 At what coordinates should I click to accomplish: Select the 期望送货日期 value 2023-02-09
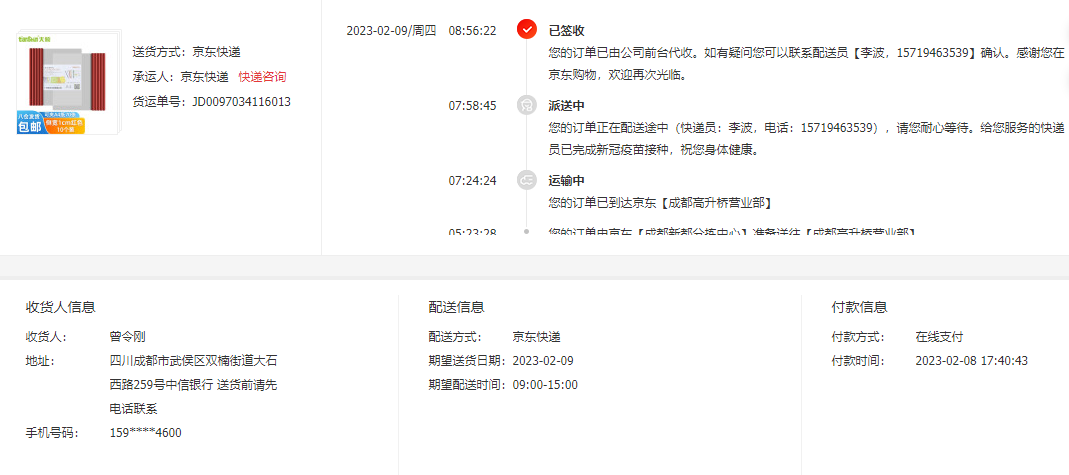pos(543,361)
